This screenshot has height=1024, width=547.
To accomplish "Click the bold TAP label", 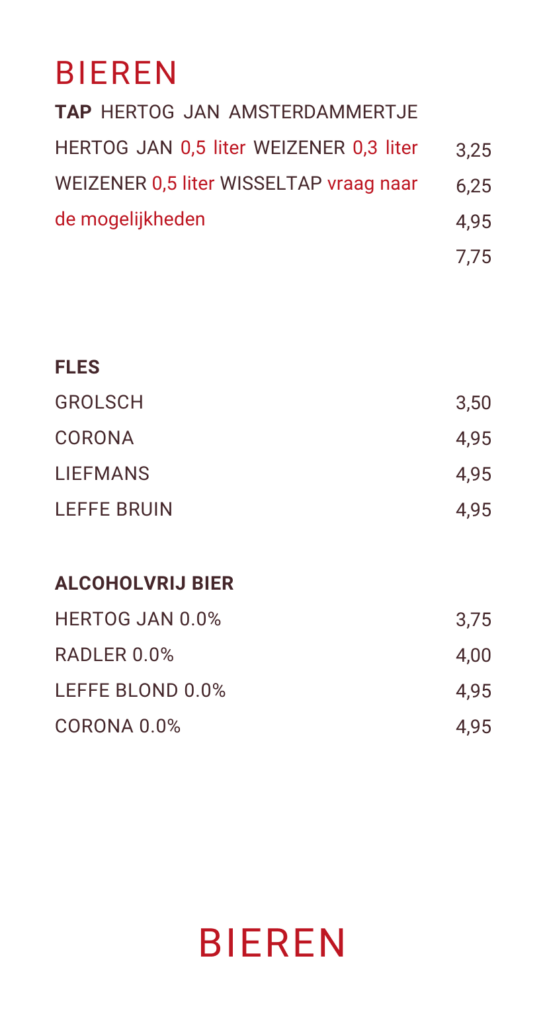I will tap(74, 112).
